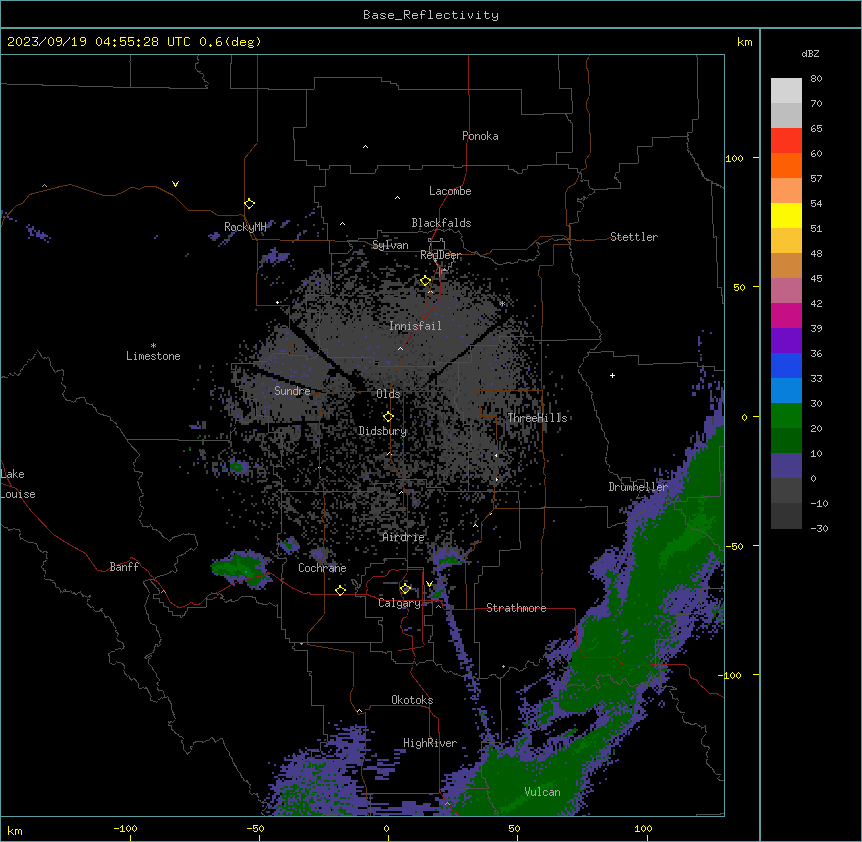The image size is (862, 842).
Task: Select the magenta 42-39 dBZ legend swatch
Action: (786, 315)
